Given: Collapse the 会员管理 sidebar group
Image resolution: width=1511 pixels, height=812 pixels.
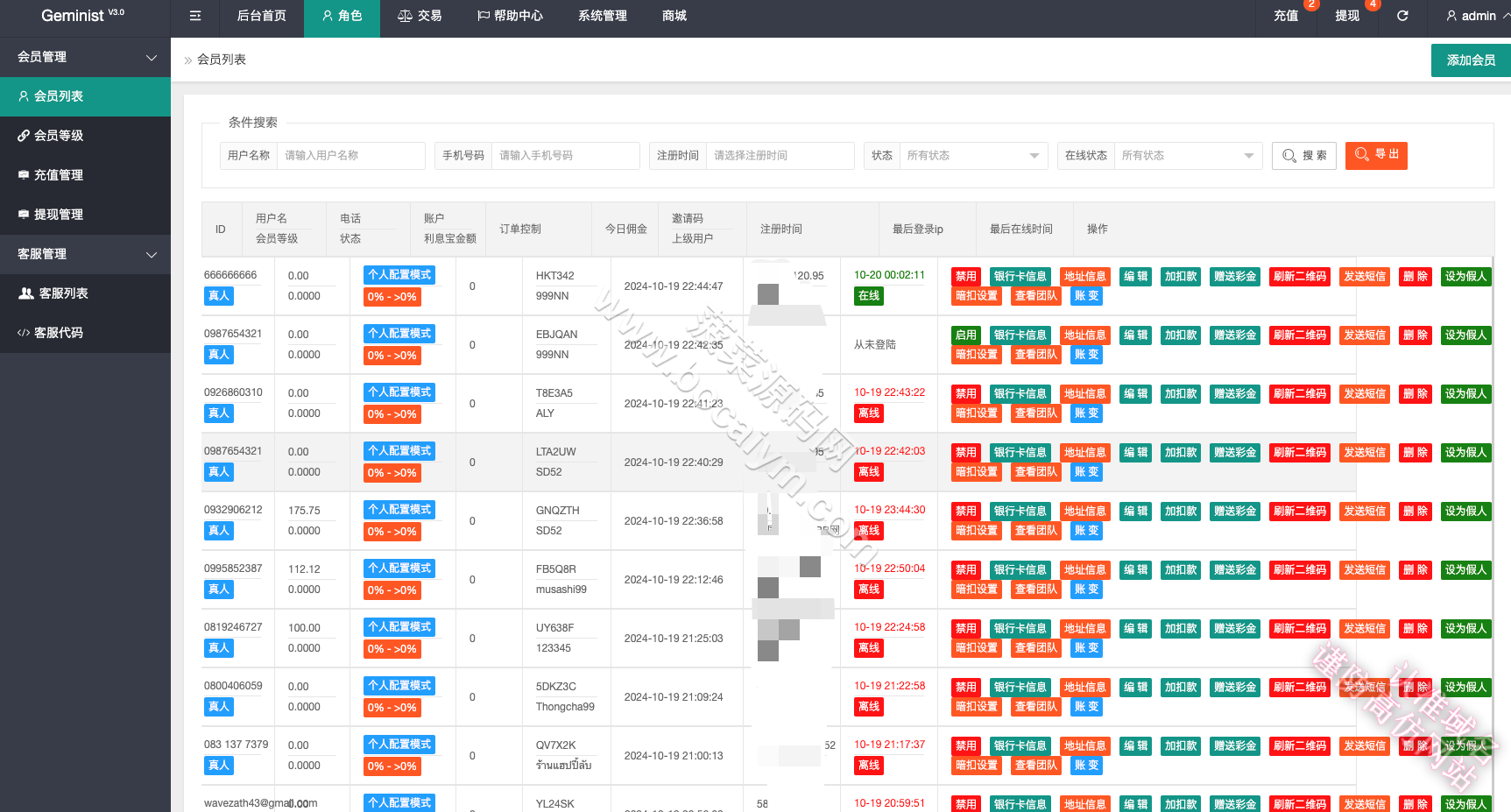Looking at the screenshot, I should click(85, 57).
